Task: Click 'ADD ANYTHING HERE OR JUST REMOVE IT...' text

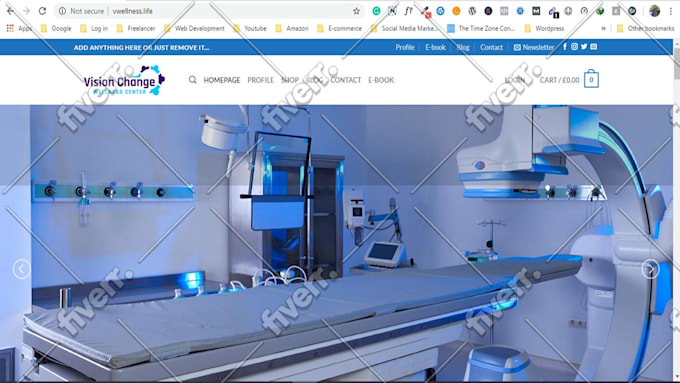Action: coord(141,47)
